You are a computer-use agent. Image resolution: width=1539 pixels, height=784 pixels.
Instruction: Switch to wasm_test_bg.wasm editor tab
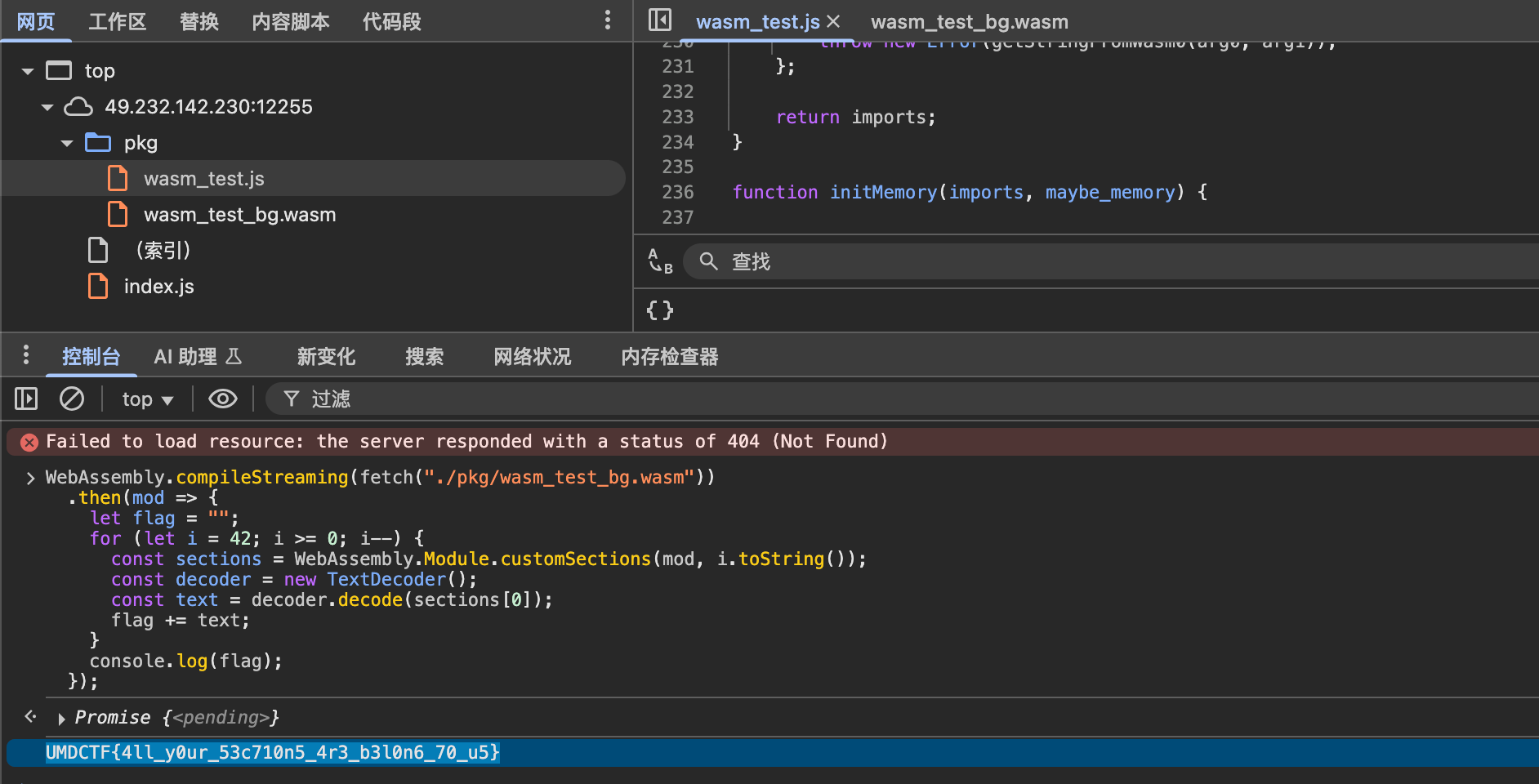coord(969,22)
